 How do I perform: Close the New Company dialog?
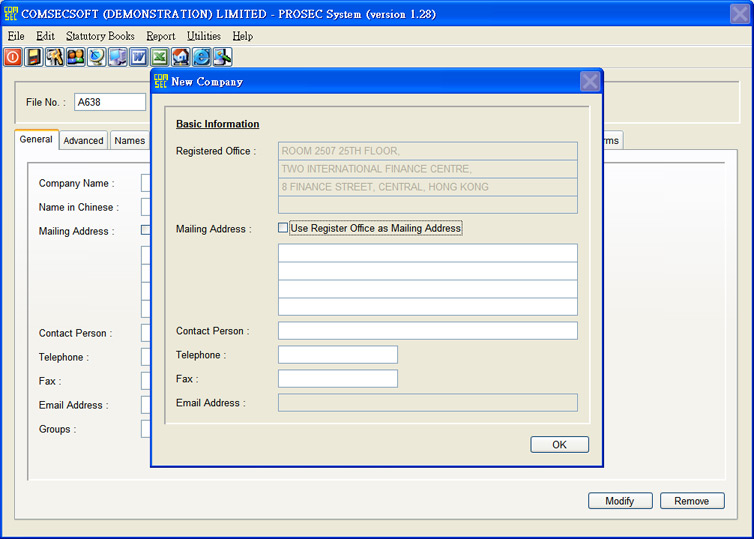[x=590, y=82]
